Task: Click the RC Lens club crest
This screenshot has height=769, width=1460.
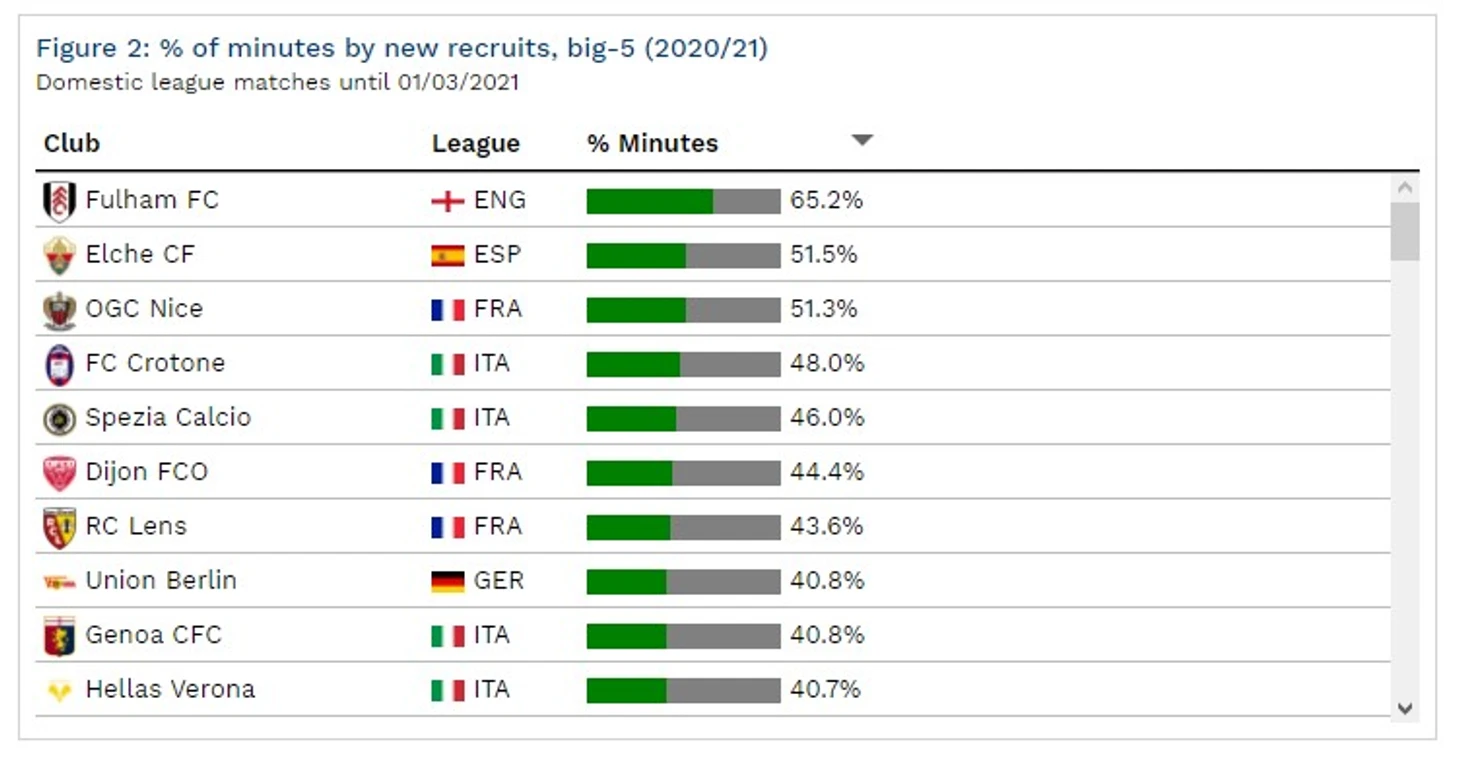Action: (x=59, y=527)
